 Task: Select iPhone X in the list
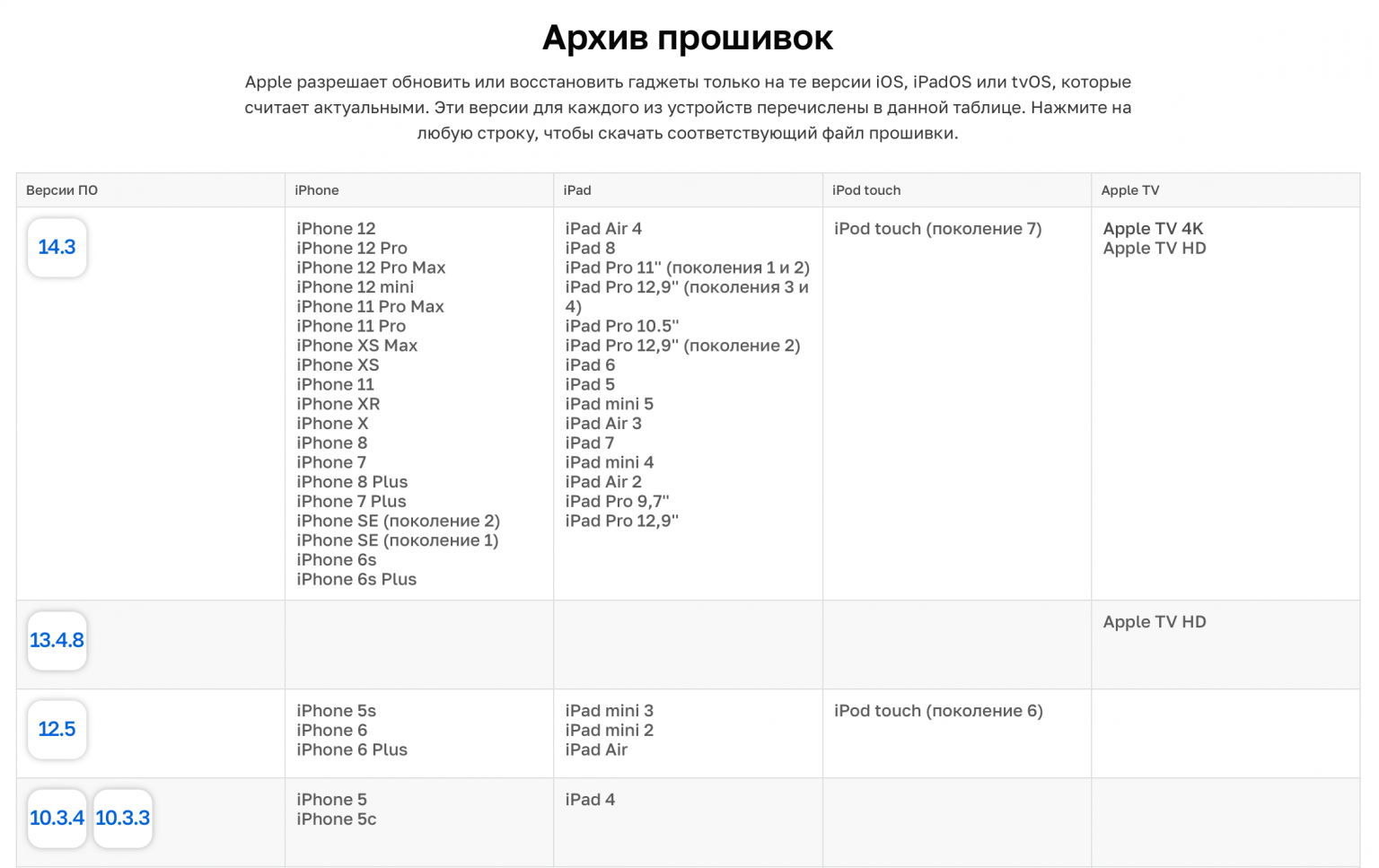click(332, 424)
